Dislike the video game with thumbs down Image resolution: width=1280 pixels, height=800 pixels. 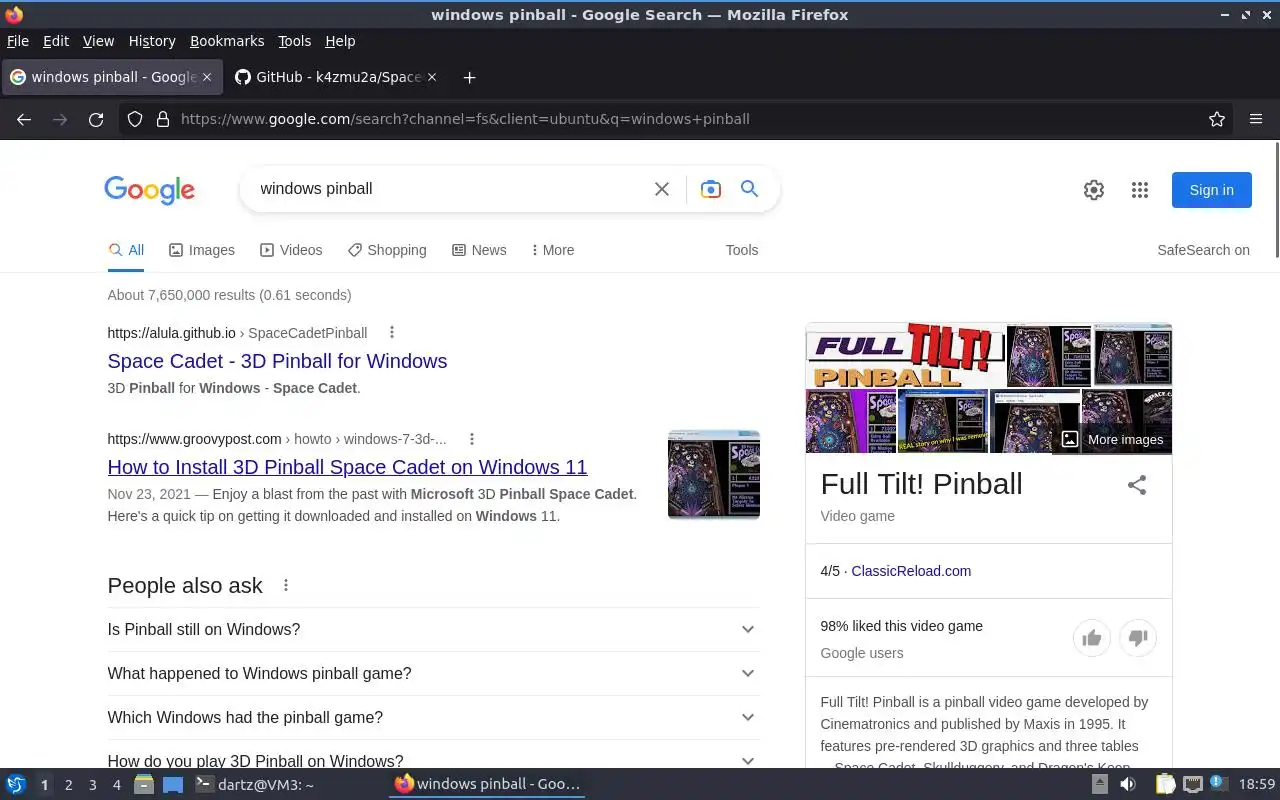(1138, 638)
